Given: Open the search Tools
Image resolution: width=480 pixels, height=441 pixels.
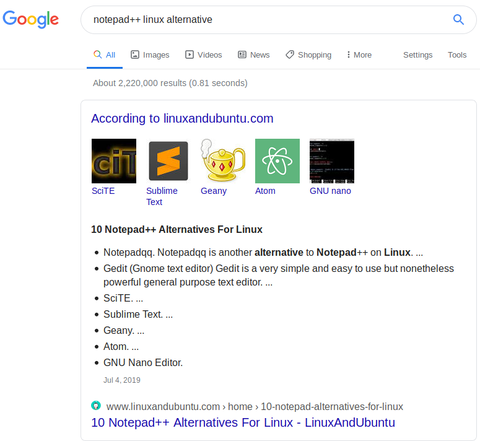Looking at the screenshot, I should click(x=457, y=55).
